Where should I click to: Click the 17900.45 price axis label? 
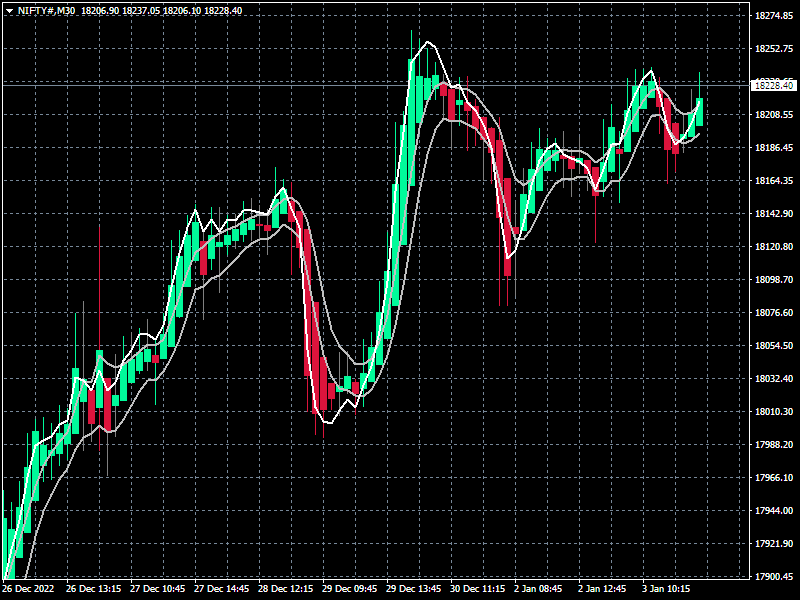coord(773,577)
